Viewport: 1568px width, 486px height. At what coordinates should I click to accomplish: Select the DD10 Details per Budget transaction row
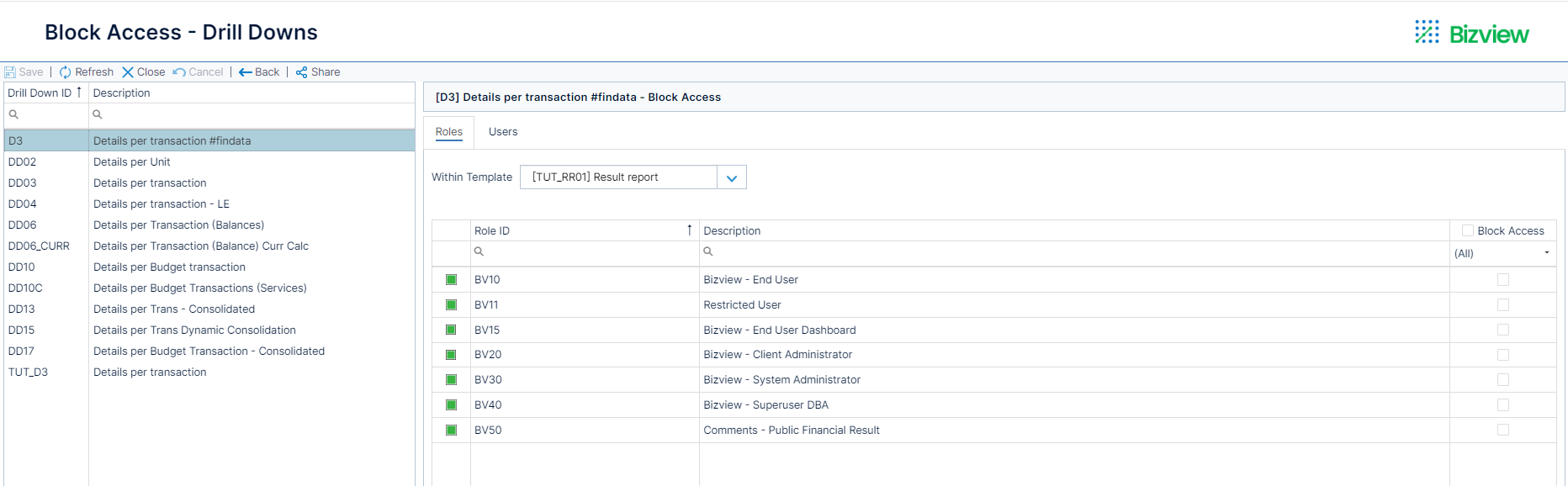[209, 267]
